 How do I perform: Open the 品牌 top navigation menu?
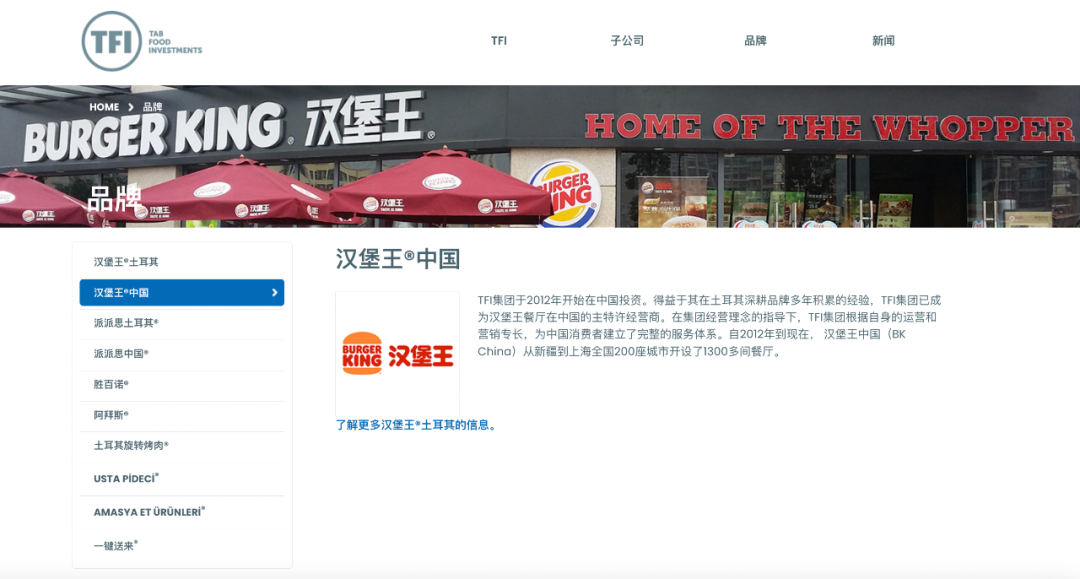755,41
